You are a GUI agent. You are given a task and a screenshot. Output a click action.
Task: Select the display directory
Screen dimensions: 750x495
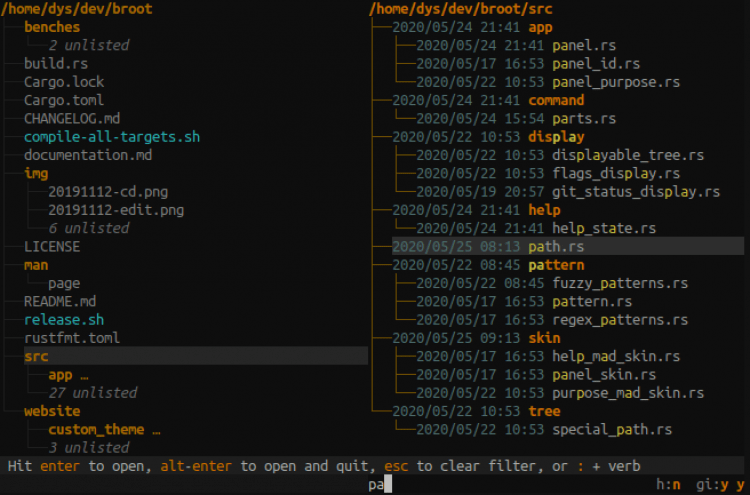[556, 137]
